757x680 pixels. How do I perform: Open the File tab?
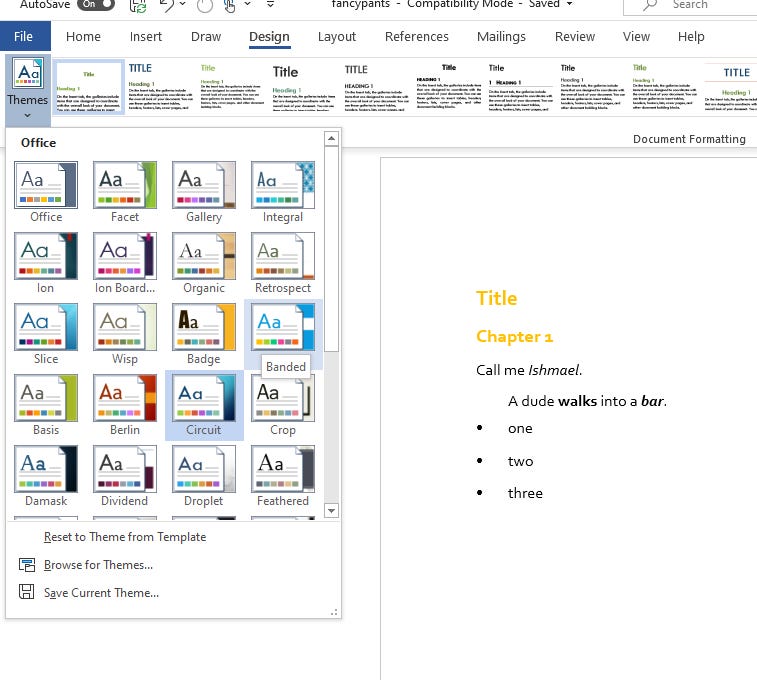(23, 36)
